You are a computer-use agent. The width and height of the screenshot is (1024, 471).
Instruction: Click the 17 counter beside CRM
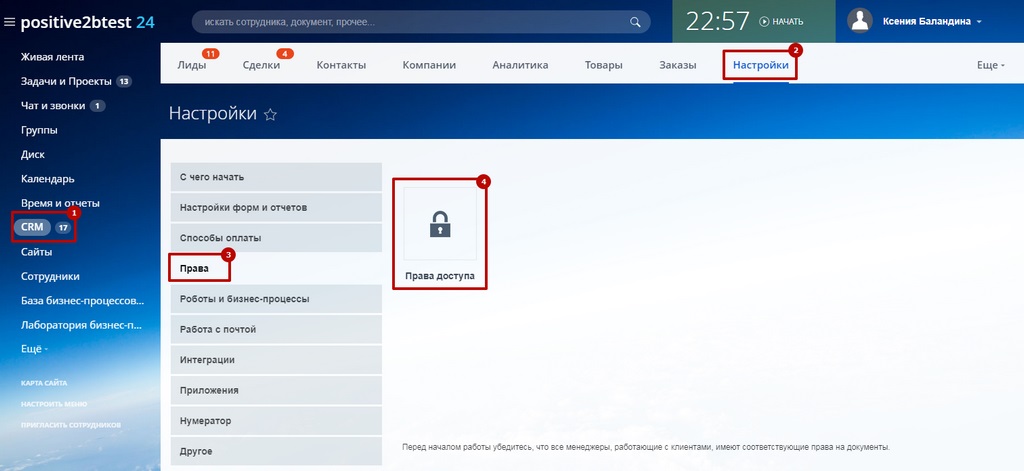[63, 228]
